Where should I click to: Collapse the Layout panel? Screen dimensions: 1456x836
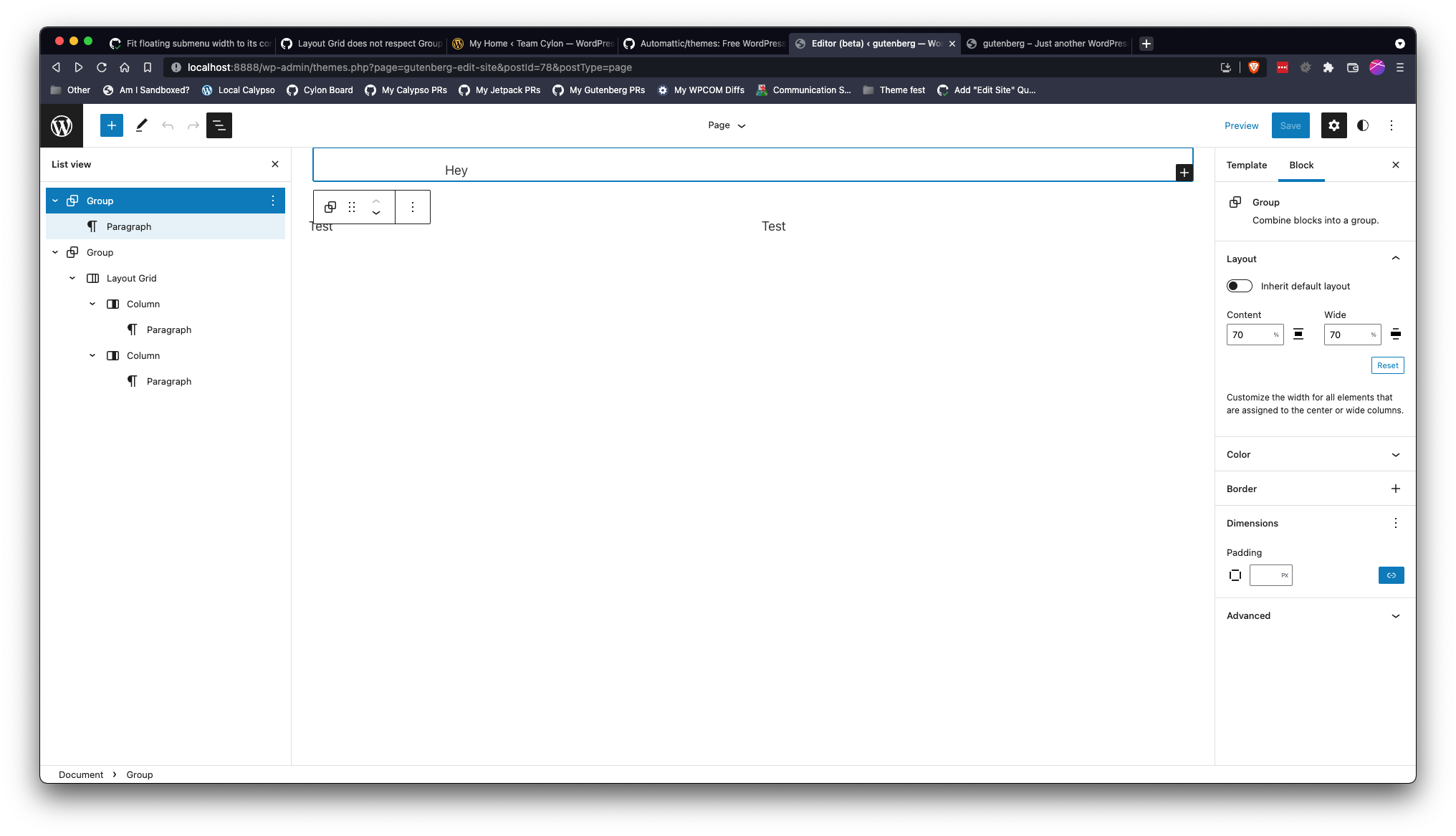1396,258
